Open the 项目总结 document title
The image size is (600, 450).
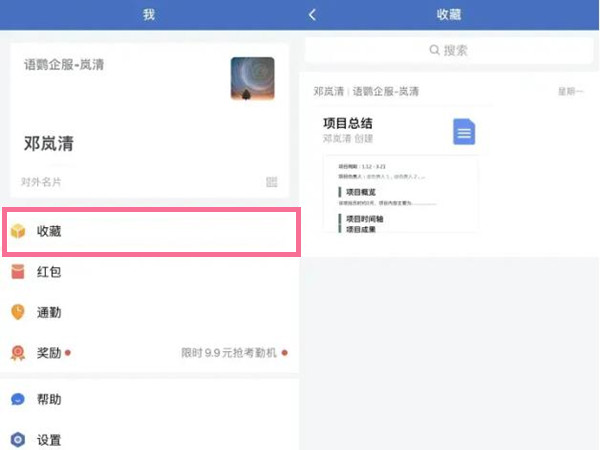(x=347, y=123)
